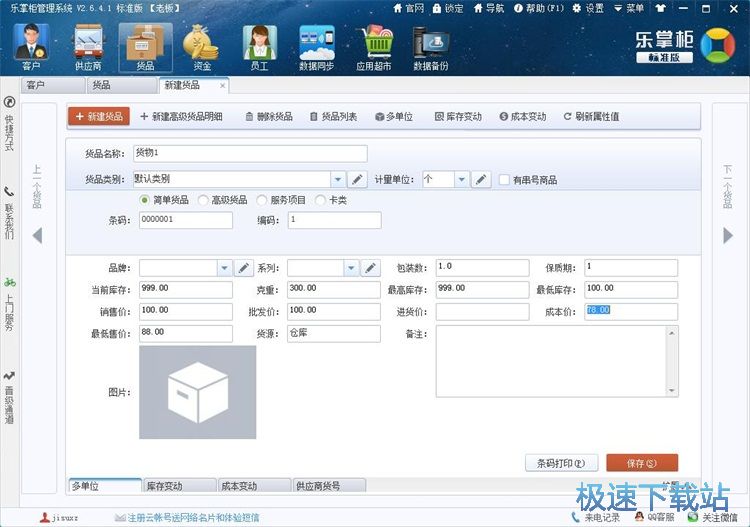Expand the 品牌 dropdown arrow
The image size is (750, 527).
pos(224,268)
